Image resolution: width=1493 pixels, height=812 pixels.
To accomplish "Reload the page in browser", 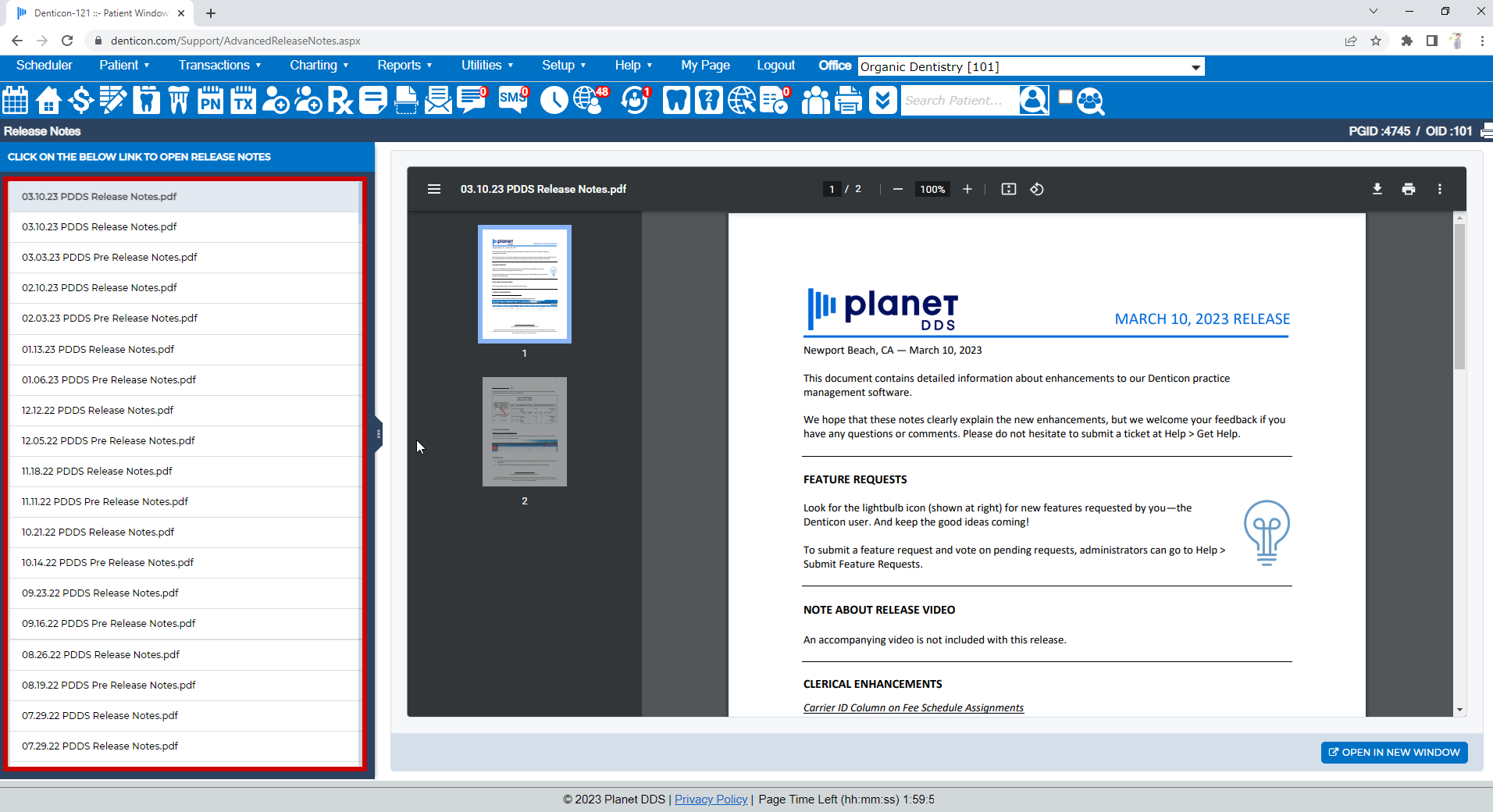I will (67, 41).
